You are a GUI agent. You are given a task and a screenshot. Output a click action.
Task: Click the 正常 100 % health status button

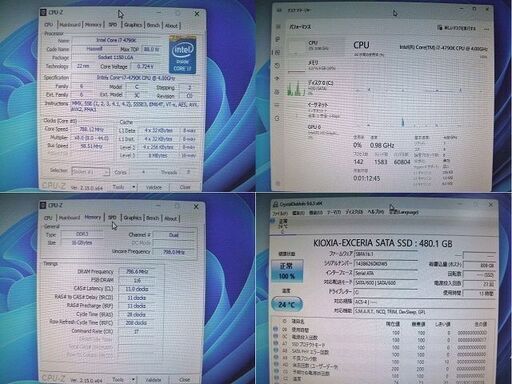287,271
